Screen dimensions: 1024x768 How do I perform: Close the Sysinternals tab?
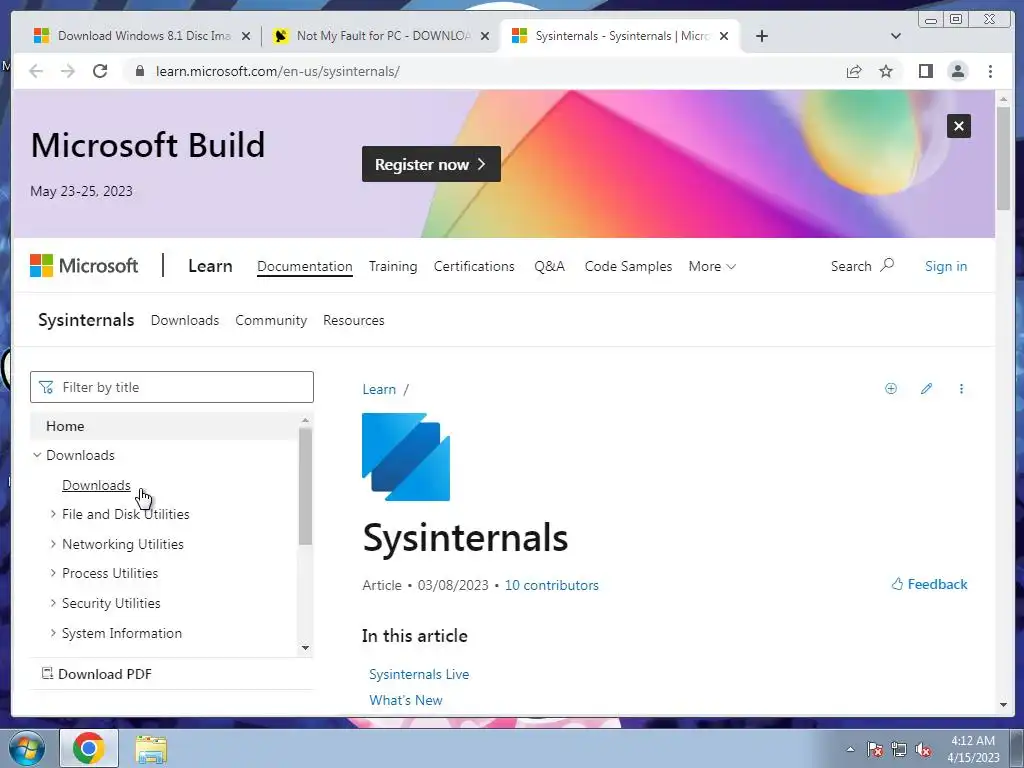[724, 36]
